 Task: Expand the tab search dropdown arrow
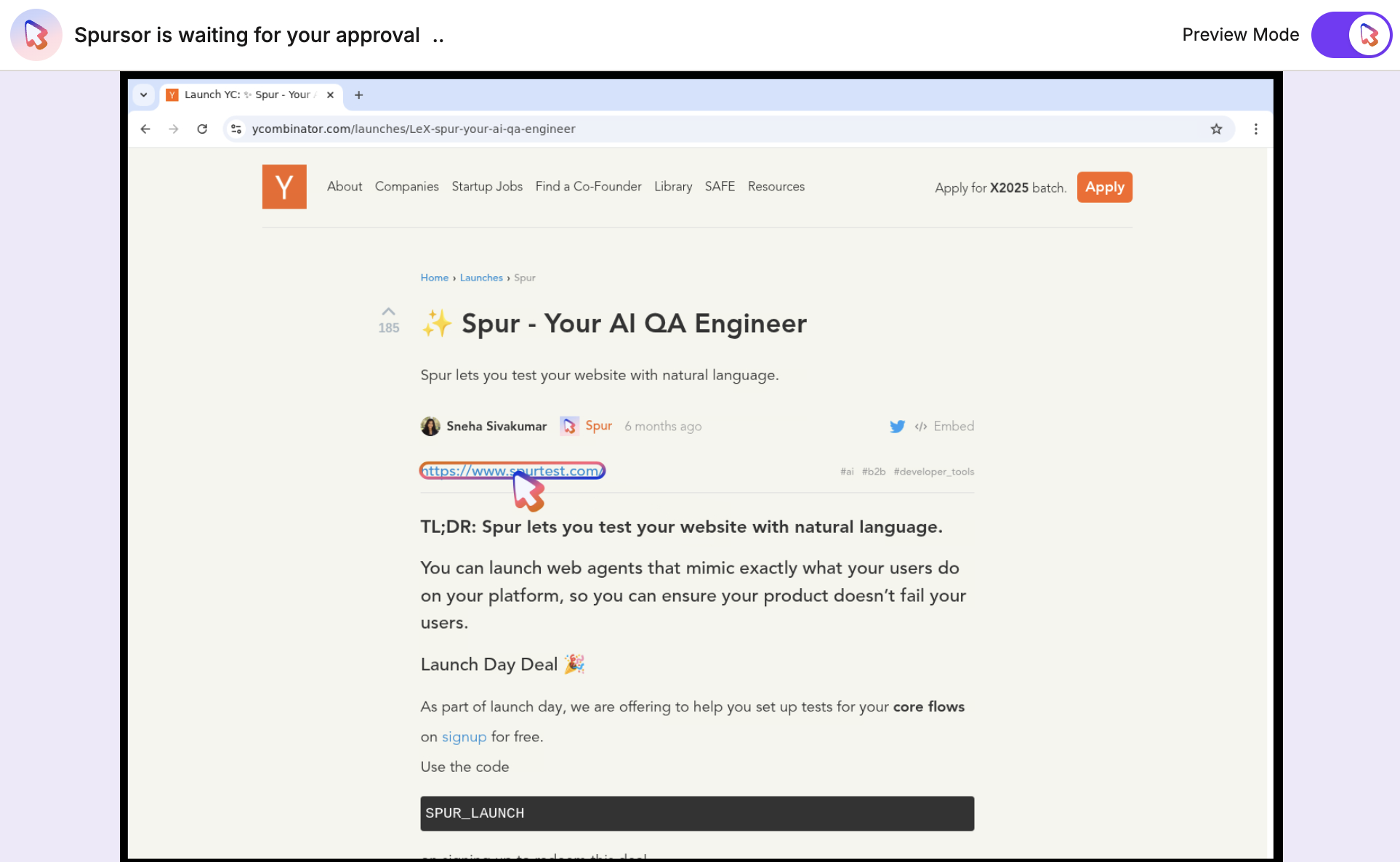(x=144, y=95)
